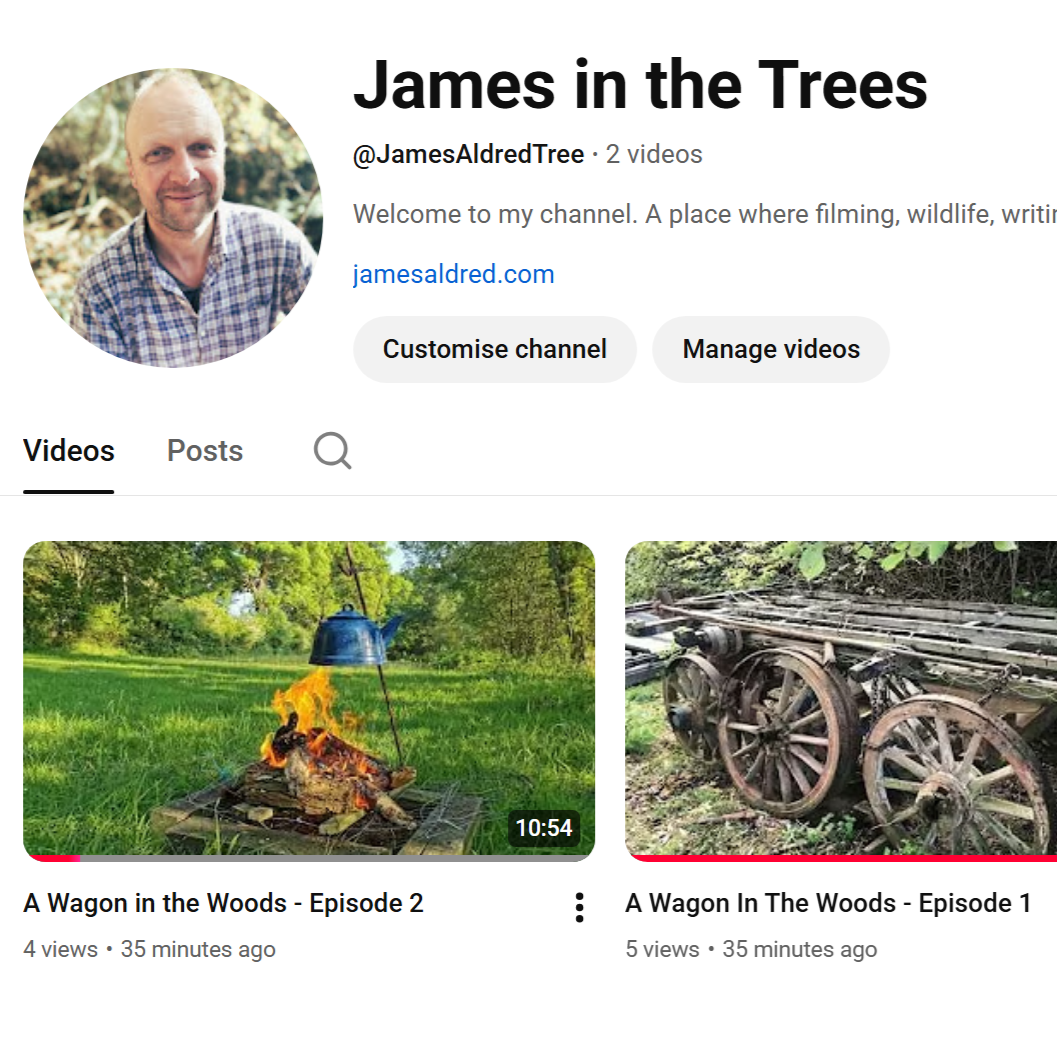
Task: Click the @JamesAldredTree handle
Action: tap(469, 154)
